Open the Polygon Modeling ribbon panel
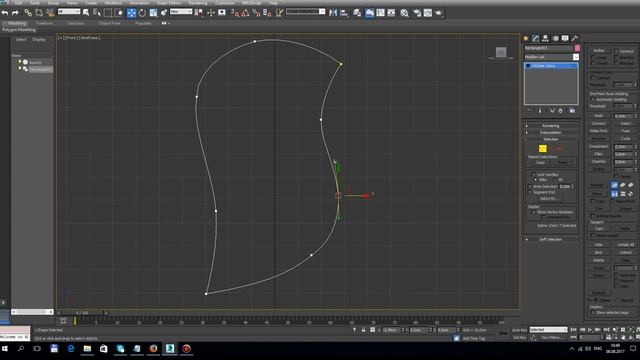The image size is (640, 360). click(x=19, y=30)
